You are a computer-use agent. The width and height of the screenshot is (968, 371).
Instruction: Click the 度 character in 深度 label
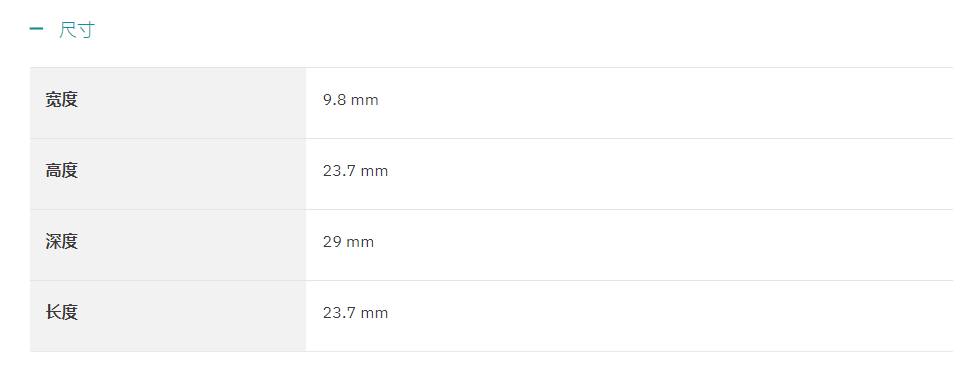70,241
